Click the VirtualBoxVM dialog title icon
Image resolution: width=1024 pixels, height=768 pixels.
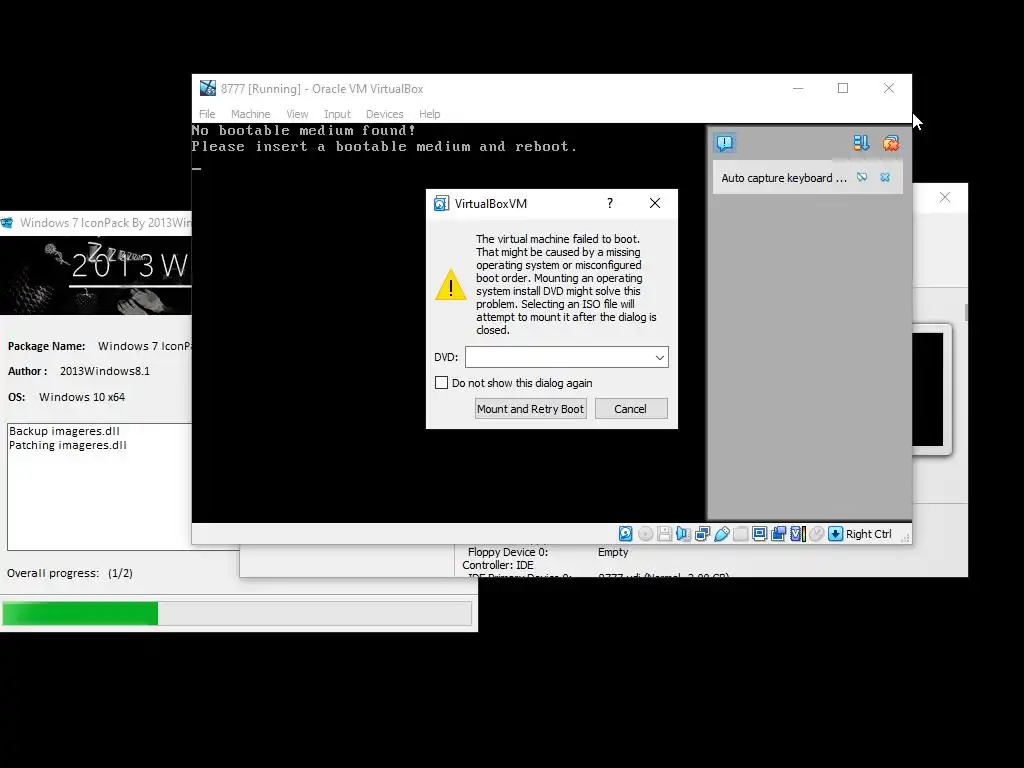441,204
